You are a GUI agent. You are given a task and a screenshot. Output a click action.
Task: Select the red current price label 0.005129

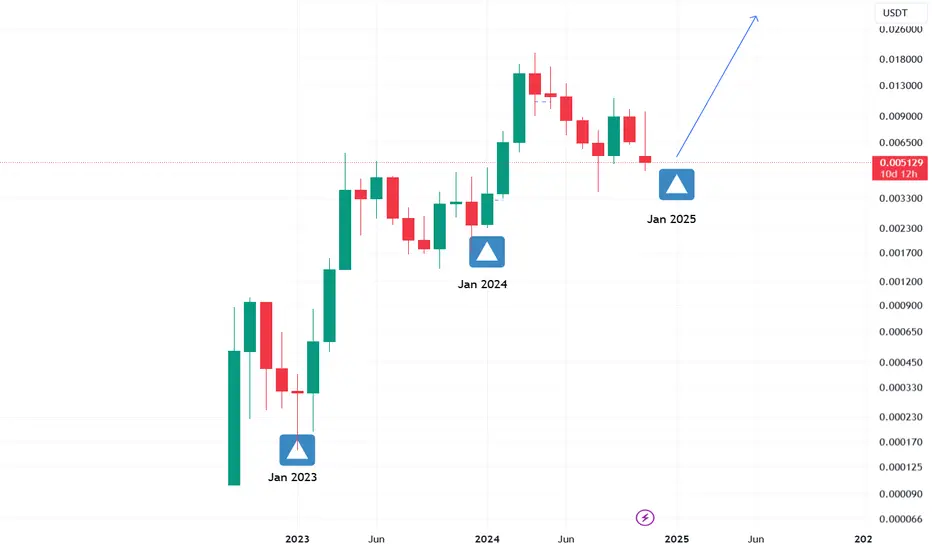pyautogui.click(x=901, y=168)
